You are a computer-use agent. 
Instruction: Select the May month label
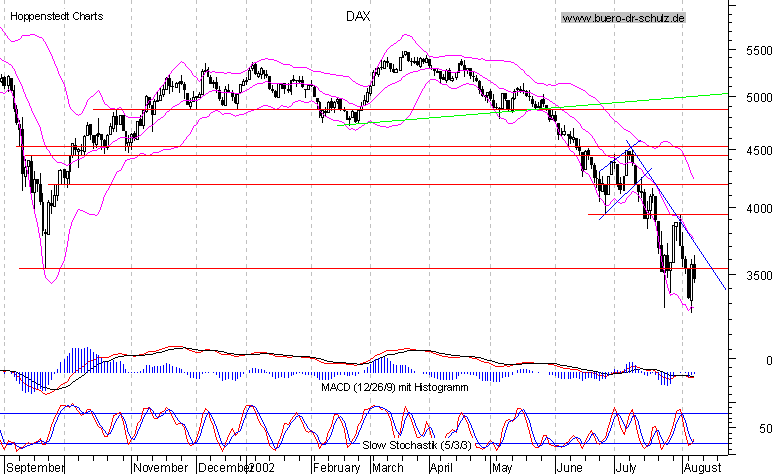(x=502, y=468)
